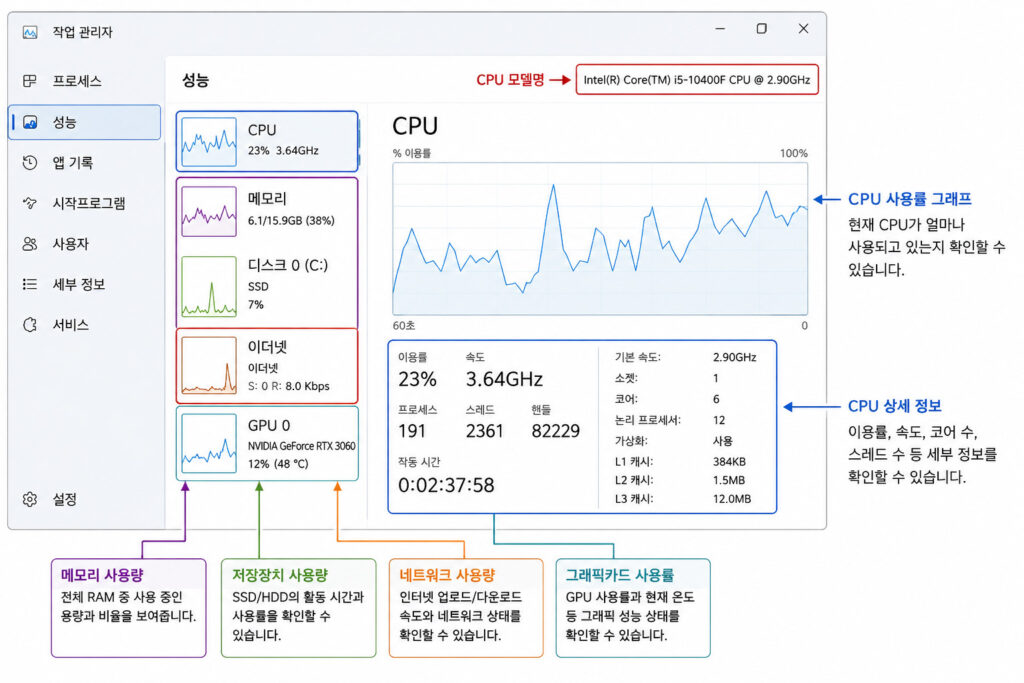This screenshot has height=683, width=1024.
Task: Select the 디스크 0 (C:) mini graph thumbnail
Action: pos(209,287)
